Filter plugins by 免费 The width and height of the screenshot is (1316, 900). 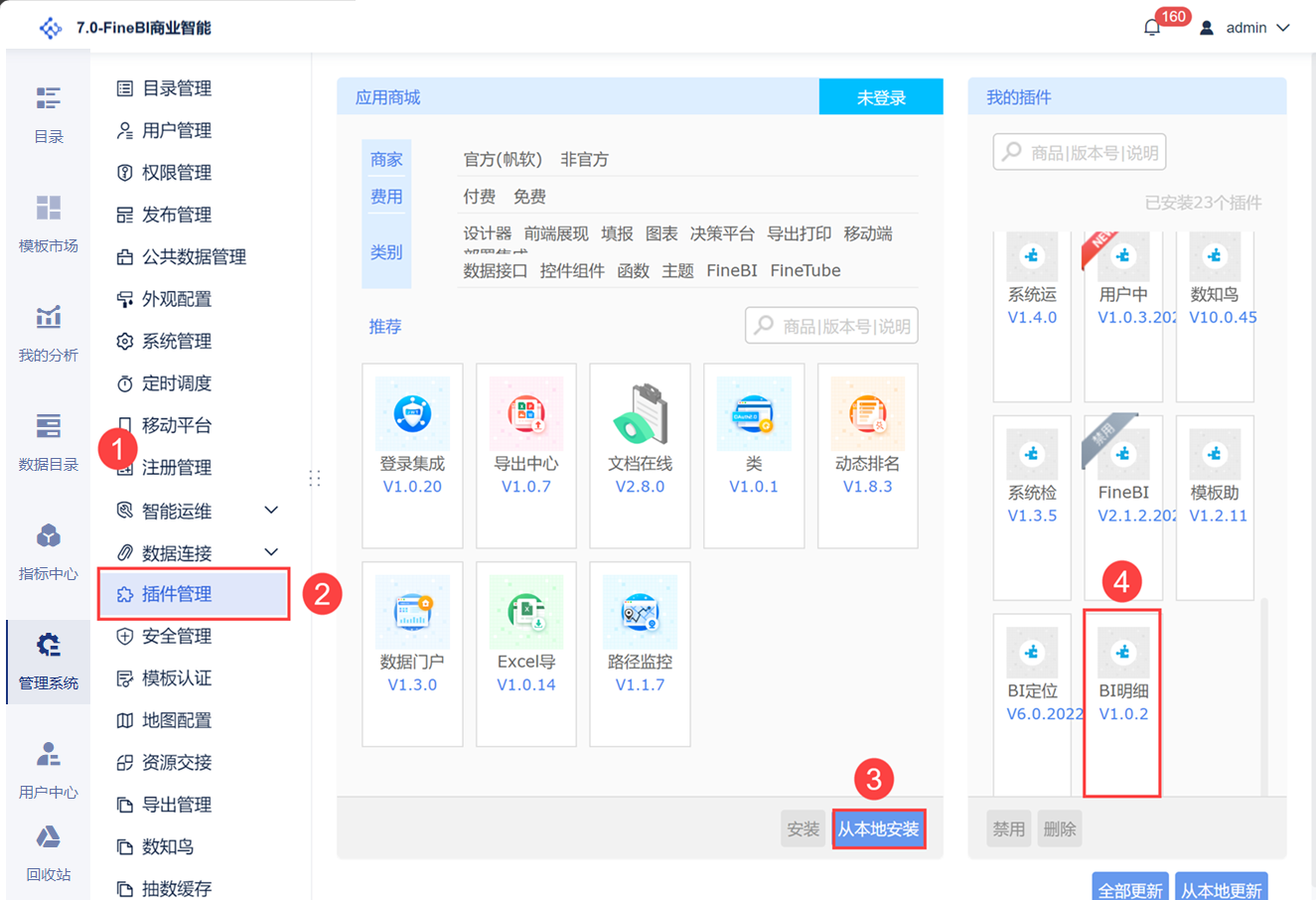point(529,197)
